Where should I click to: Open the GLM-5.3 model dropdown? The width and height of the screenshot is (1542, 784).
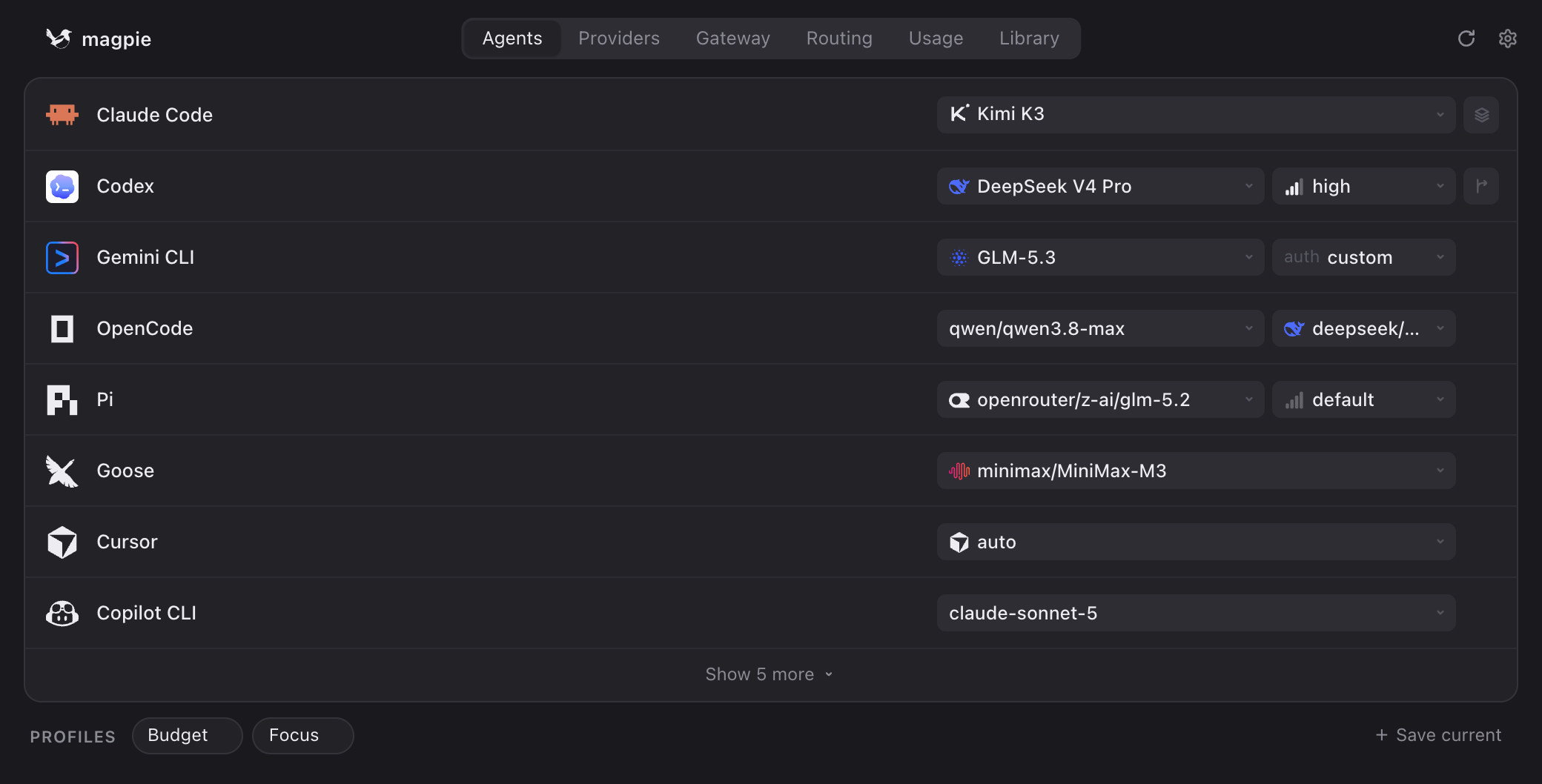[x=1101, y=257]
